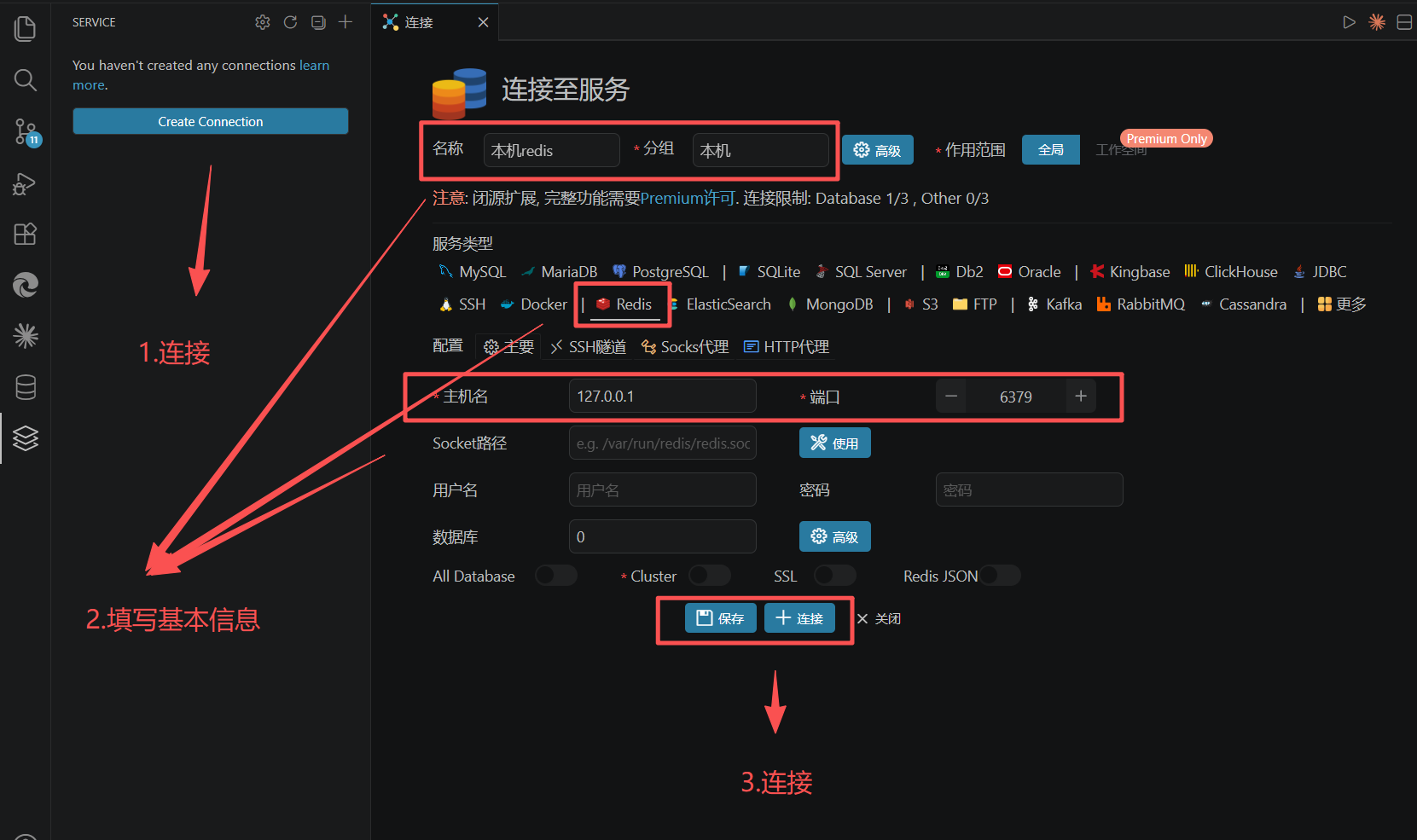The image size is (1417, 840).
Task: Focus the port value field showing 6379
Action: coord(1016,397)
